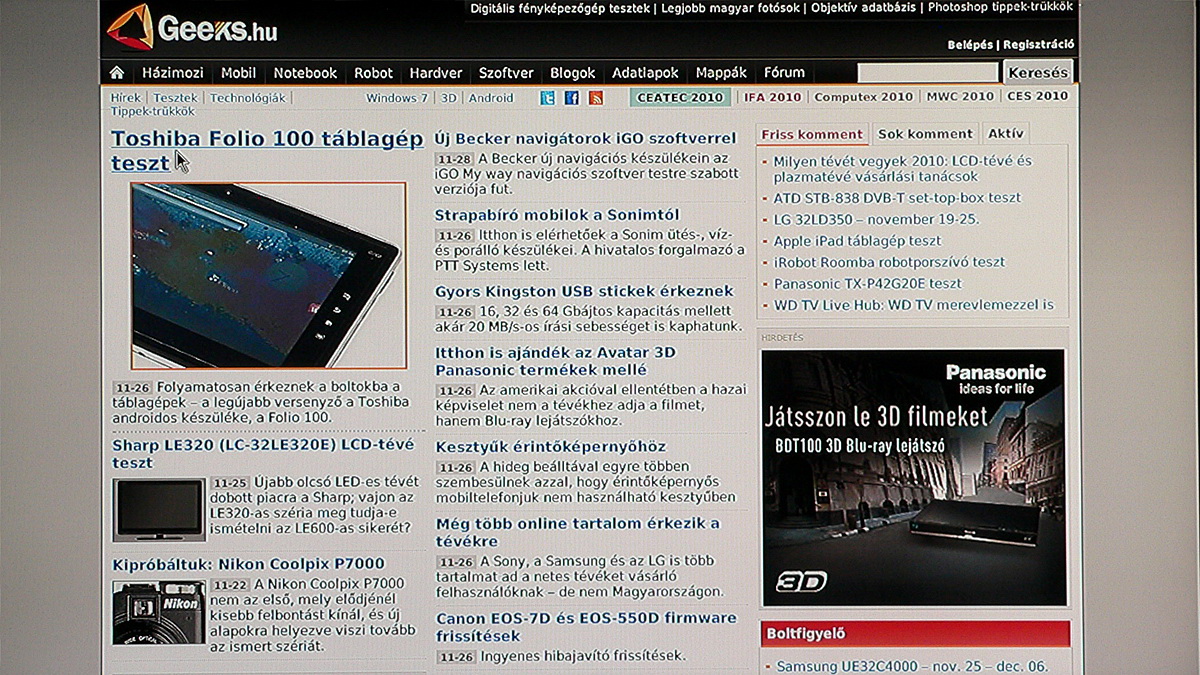Click the Keresés search button
The image size is (1200, 675).
click(1038, 73)
